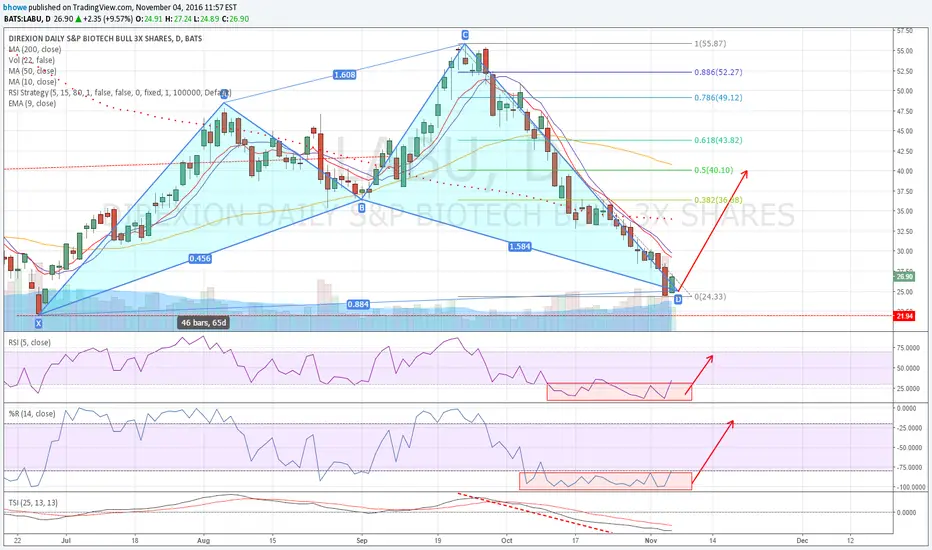Click the 'bhowe' author name in header
932x550 pixels.
[x=15, y=7]
